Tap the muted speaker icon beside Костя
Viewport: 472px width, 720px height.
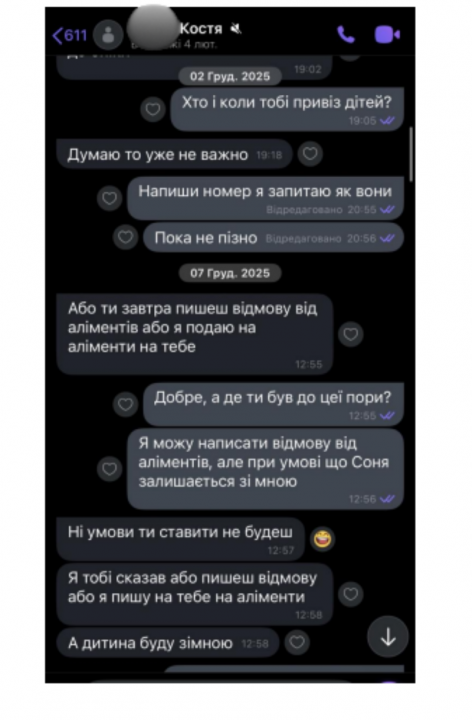click(x=236, y=29)
